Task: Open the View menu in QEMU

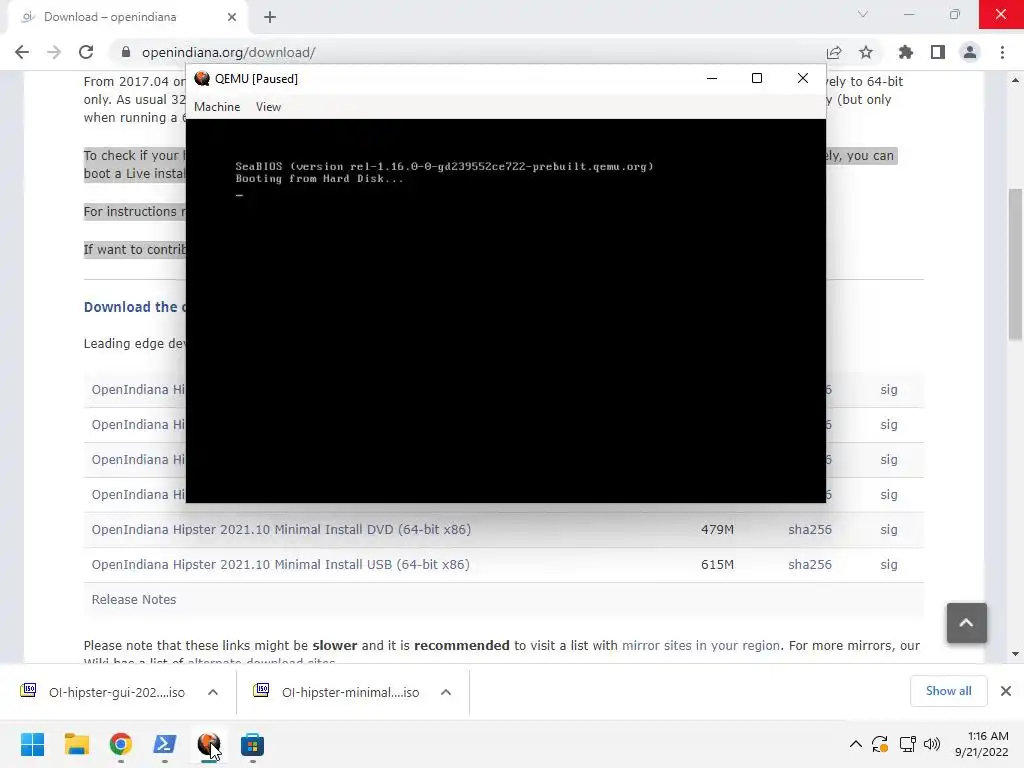Action: tap(268, 106)
